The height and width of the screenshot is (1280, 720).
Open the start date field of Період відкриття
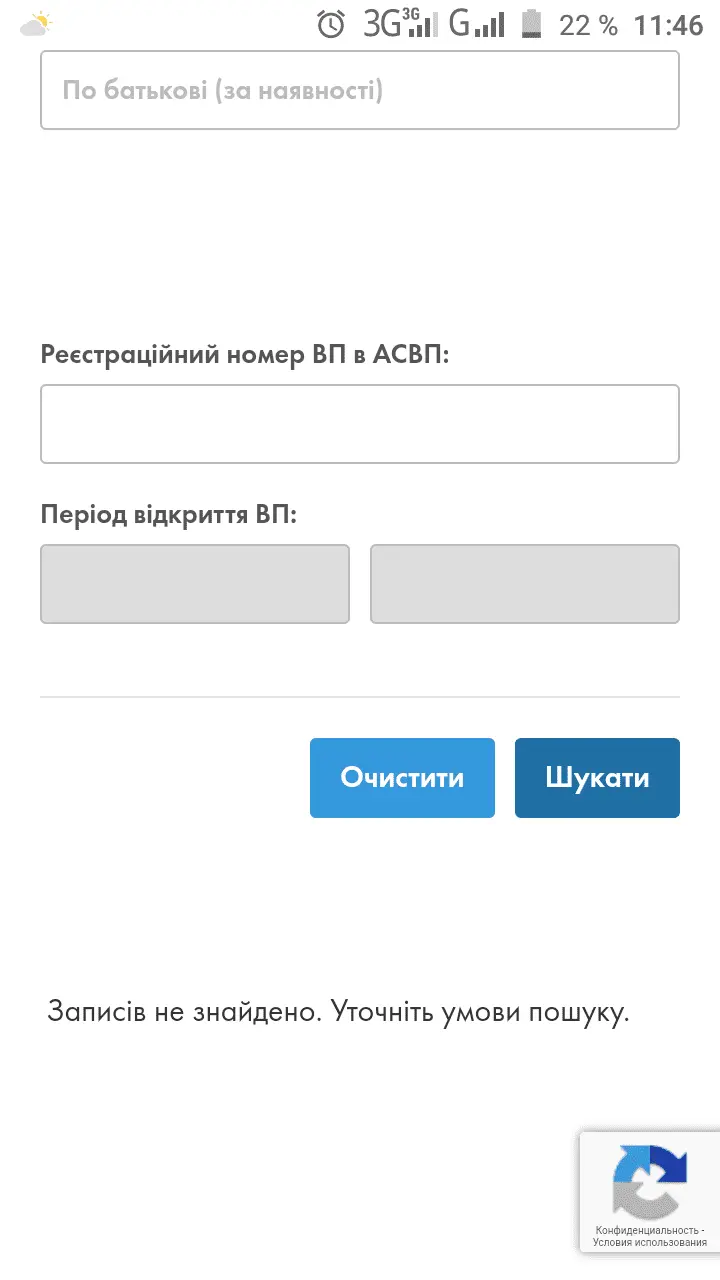195,584
